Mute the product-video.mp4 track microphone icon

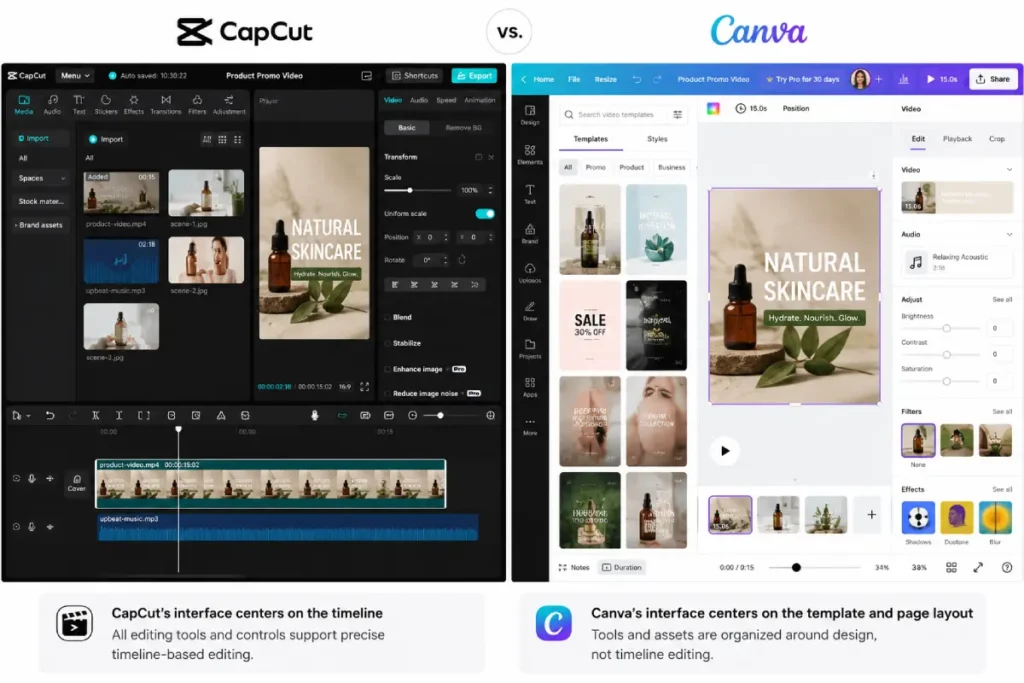point(31,479)
